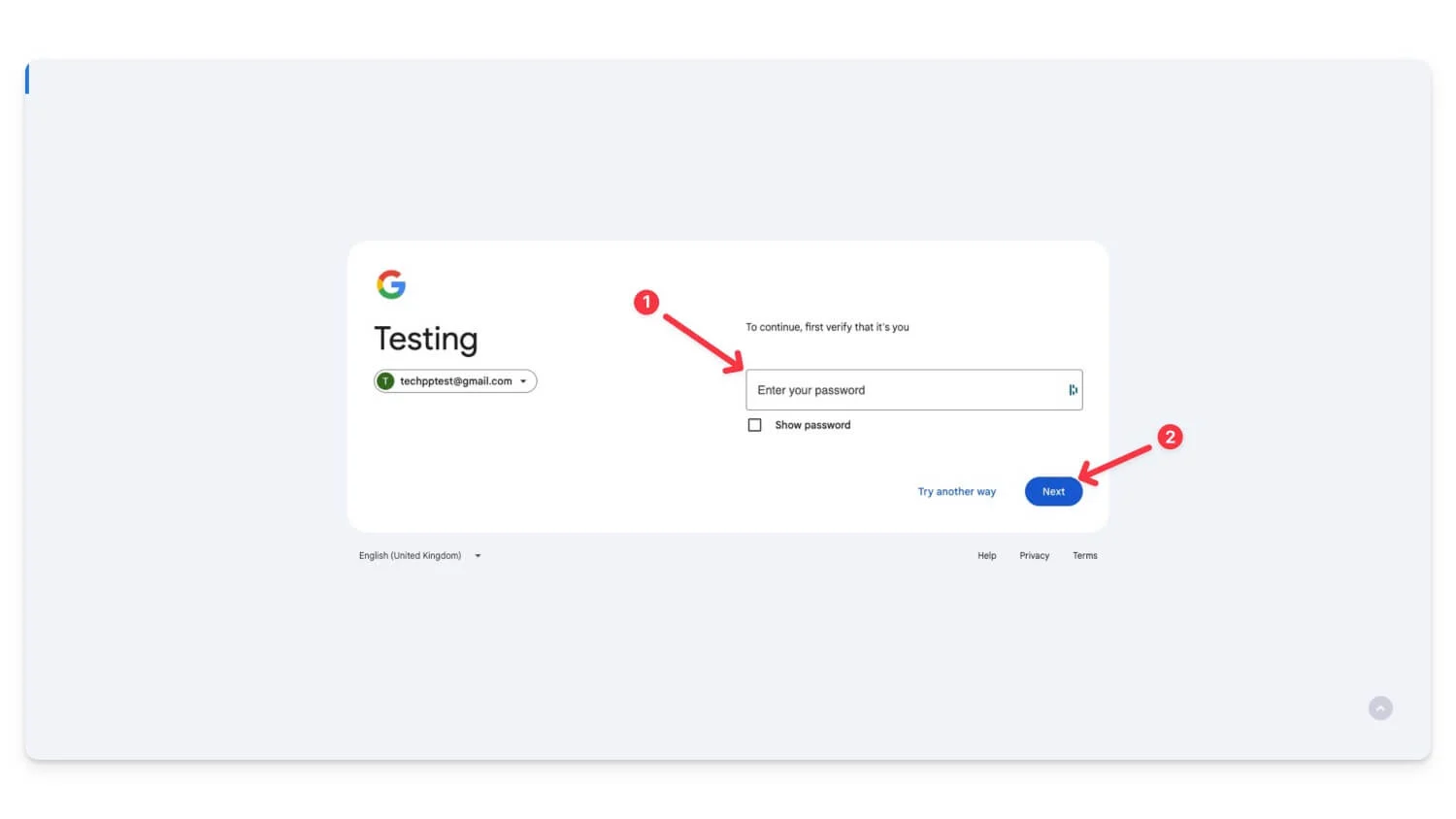
Task: Focus the Enter your password field
Action: 913,390
